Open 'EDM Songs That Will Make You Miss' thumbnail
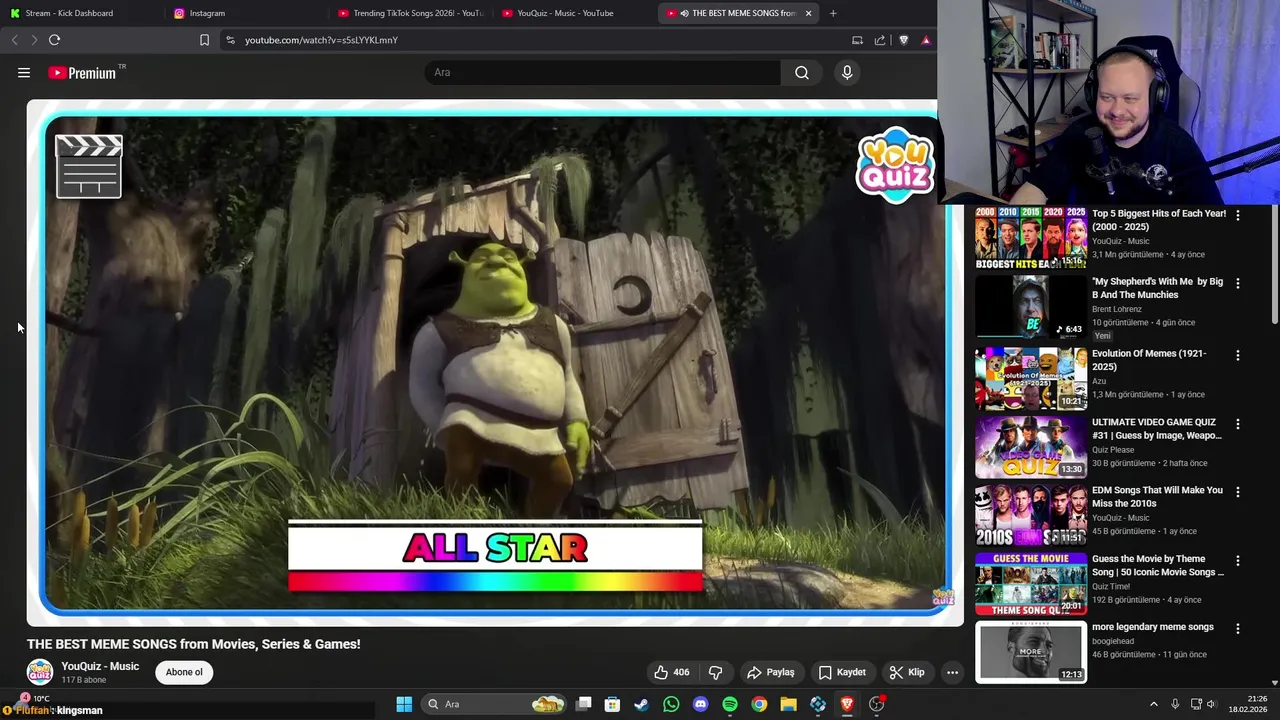Screen dimensions: 1280x720 coord(1031,516)
